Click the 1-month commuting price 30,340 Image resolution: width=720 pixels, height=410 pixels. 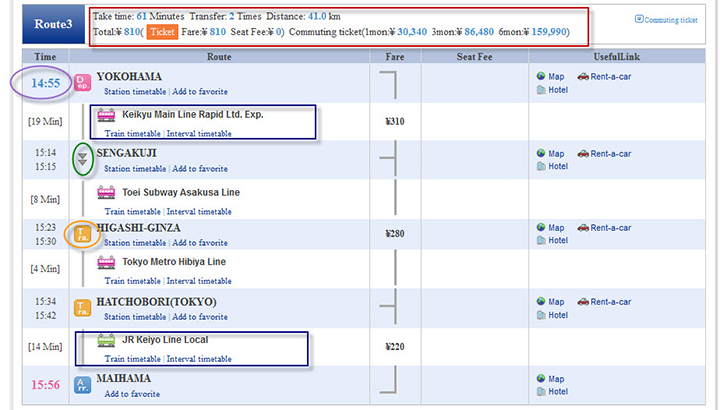coord(412,32)
